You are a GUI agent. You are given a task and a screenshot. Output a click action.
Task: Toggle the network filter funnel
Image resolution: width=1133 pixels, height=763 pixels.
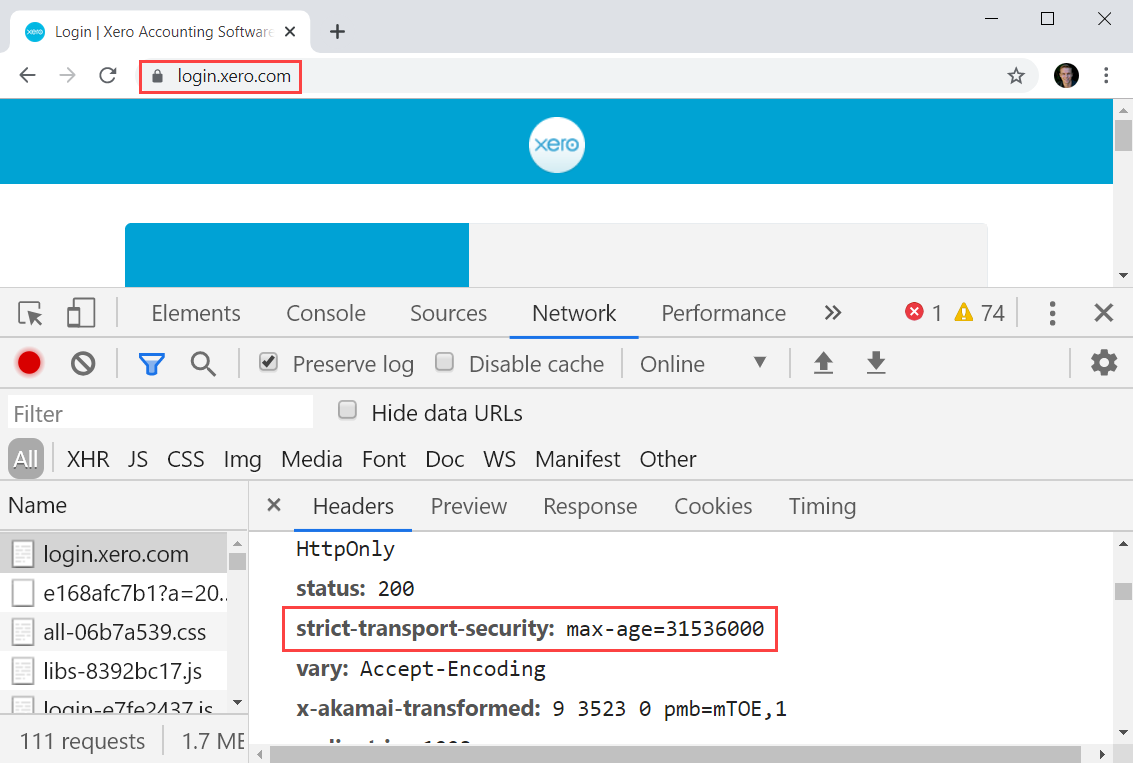[x=152, y=363]
